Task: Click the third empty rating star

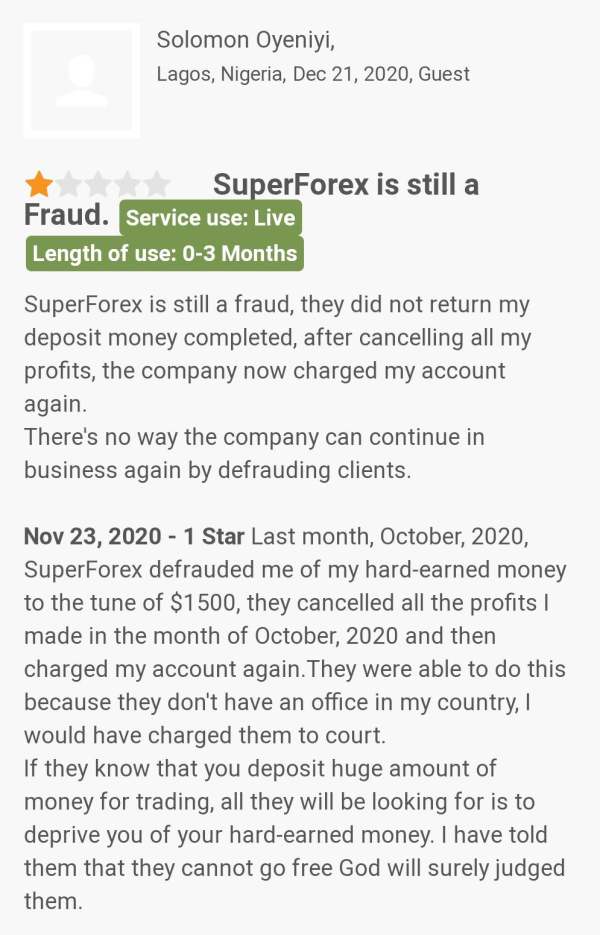Action: [98, 184]
